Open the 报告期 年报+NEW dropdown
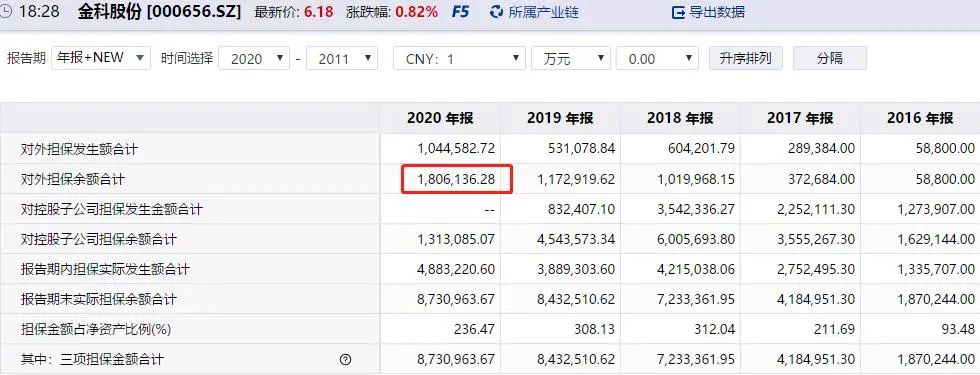The width and height of the screenshot is (980, 375). 101,58
